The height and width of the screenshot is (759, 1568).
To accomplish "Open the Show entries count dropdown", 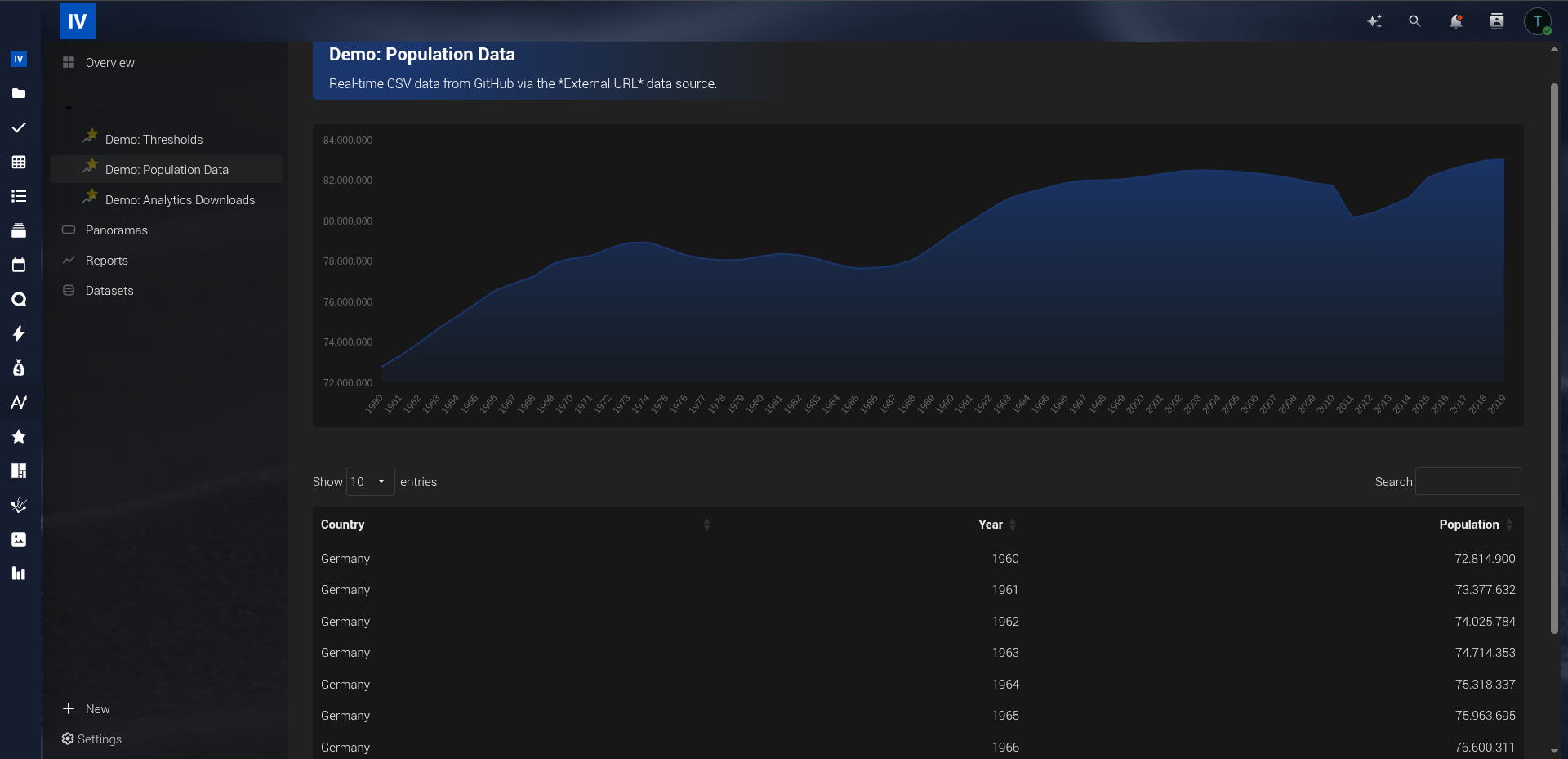I will (x=370, y=481).
